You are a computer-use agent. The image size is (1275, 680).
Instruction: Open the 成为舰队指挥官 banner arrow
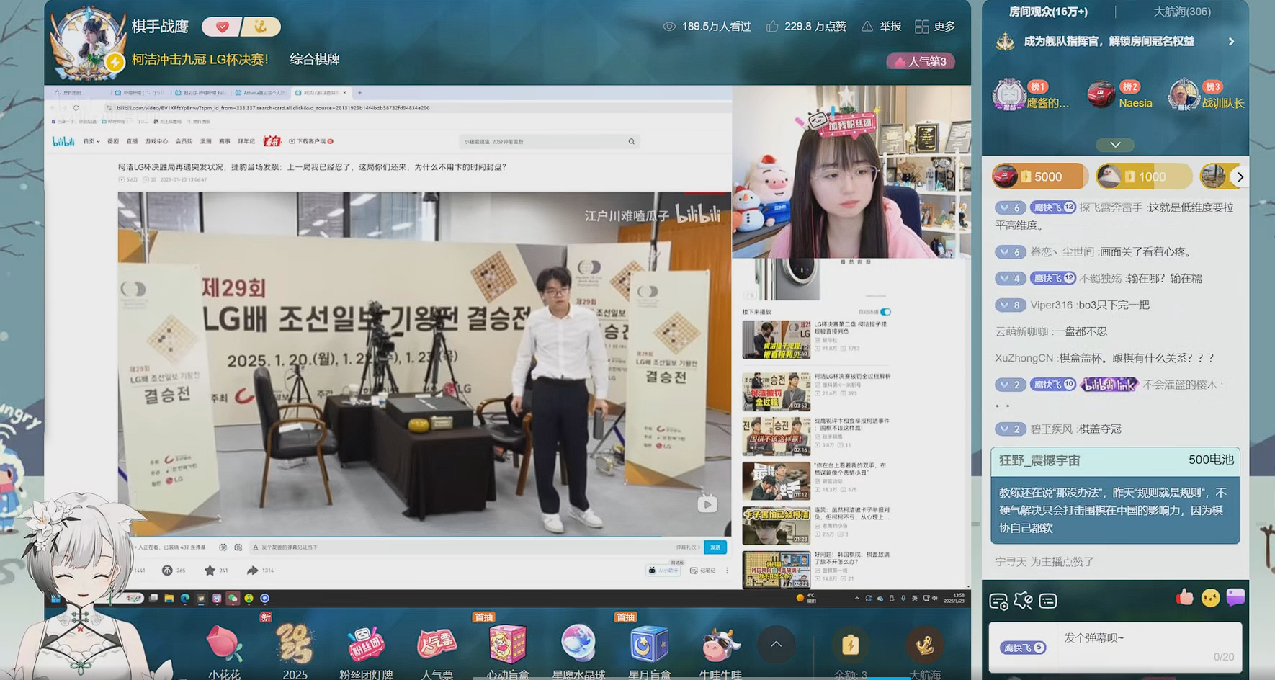point(1231,42)
